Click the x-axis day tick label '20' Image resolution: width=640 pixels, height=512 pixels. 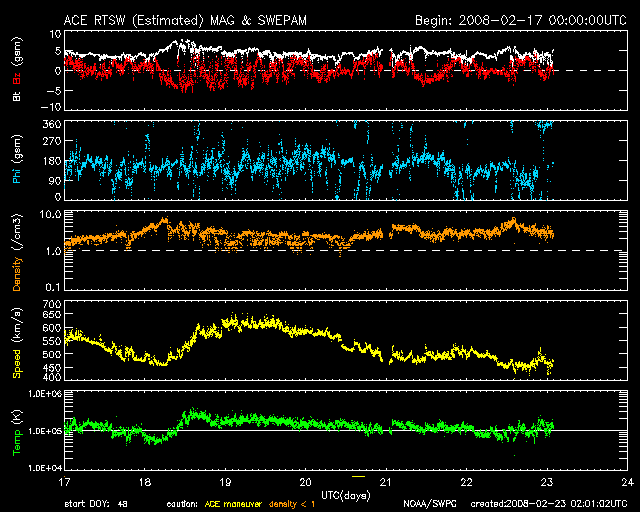point(305,483)
